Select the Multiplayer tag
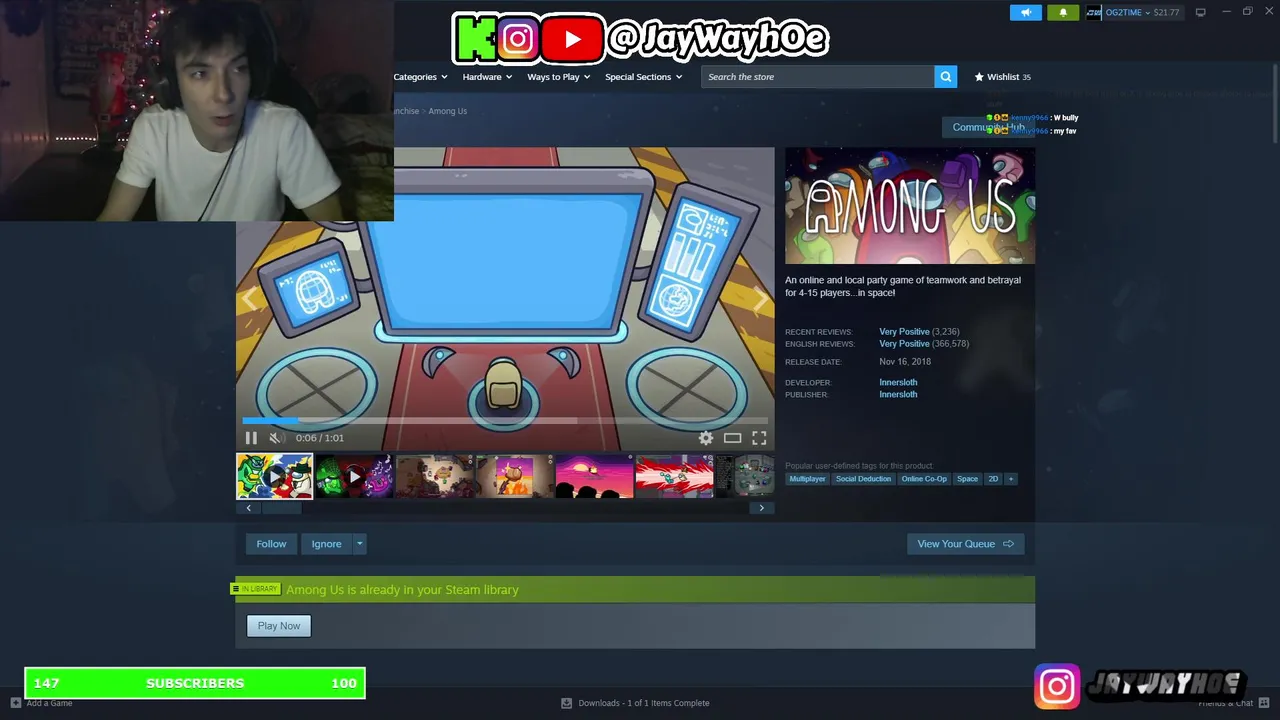Viewport: 1280px width, 720px height. 807,479
